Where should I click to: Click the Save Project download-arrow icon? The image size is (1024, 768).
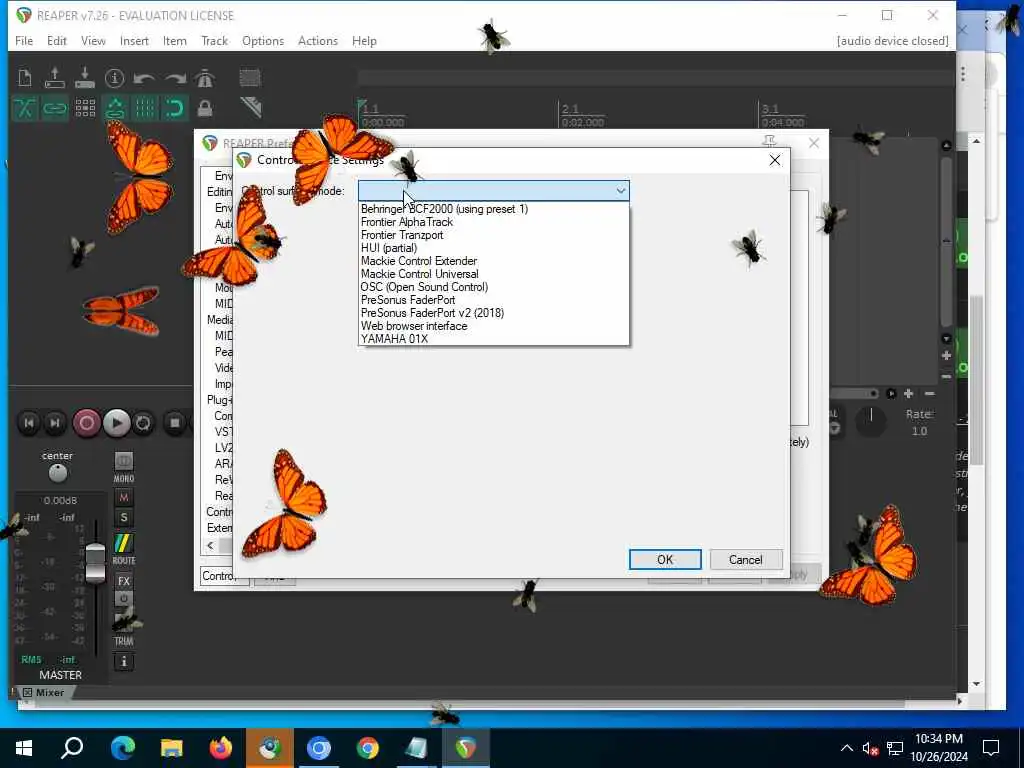point(85,78)
